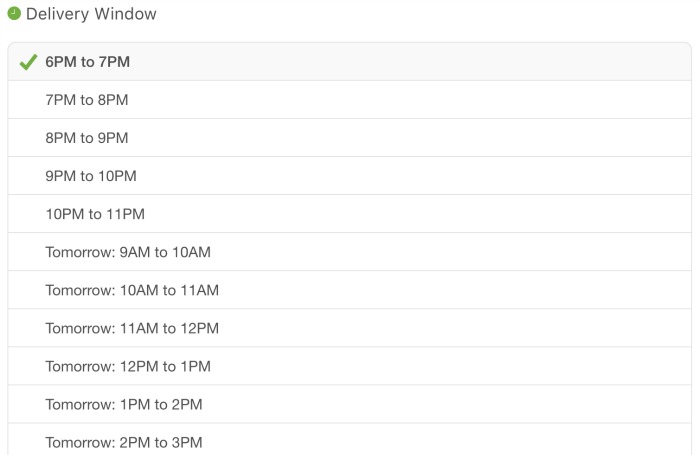Switch delivery to Tomorrow: 1PM to 2PM
The width and height of the screenshot is (700, 455).
click(x=124, y=404)
